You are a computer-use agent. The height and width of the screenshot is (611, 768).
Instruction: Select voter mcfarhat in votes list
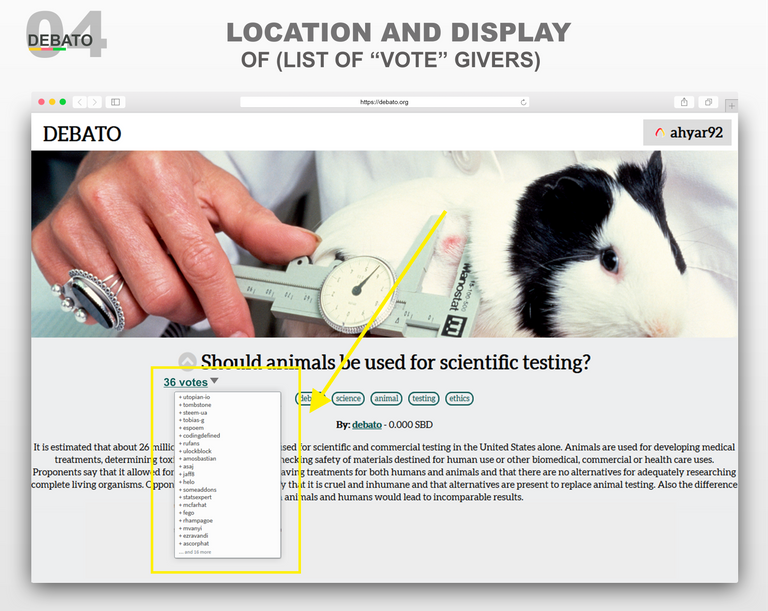pos(193,505)
